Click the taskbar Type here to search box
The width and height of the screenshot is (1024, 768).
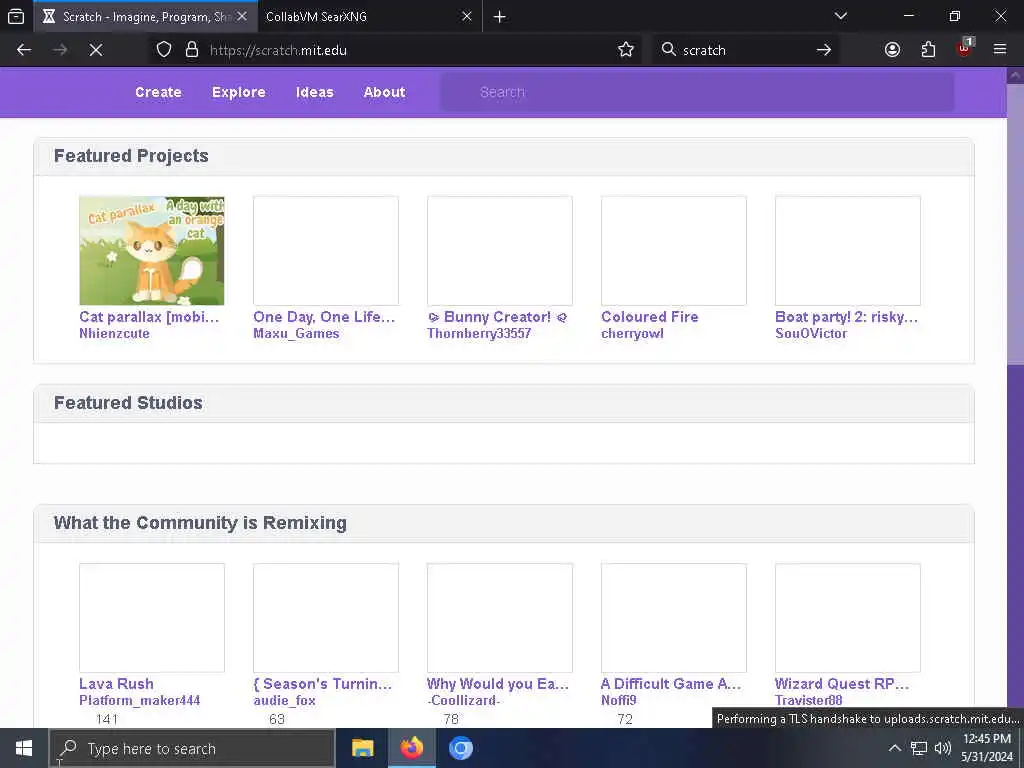coord(193,748)
